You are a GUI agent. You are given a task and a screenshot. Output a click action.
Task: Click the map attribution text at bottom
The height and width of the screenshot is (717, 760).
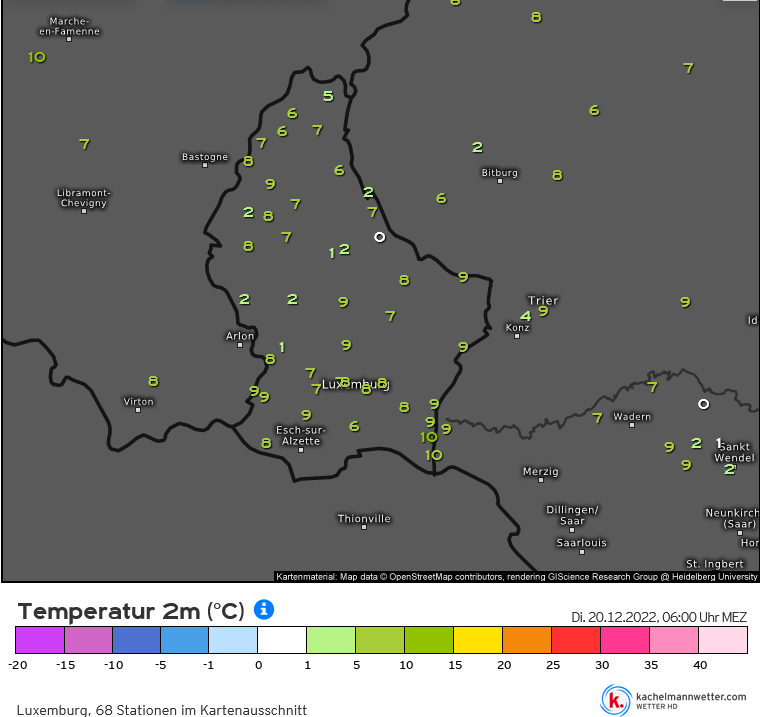tap(516, 576)
